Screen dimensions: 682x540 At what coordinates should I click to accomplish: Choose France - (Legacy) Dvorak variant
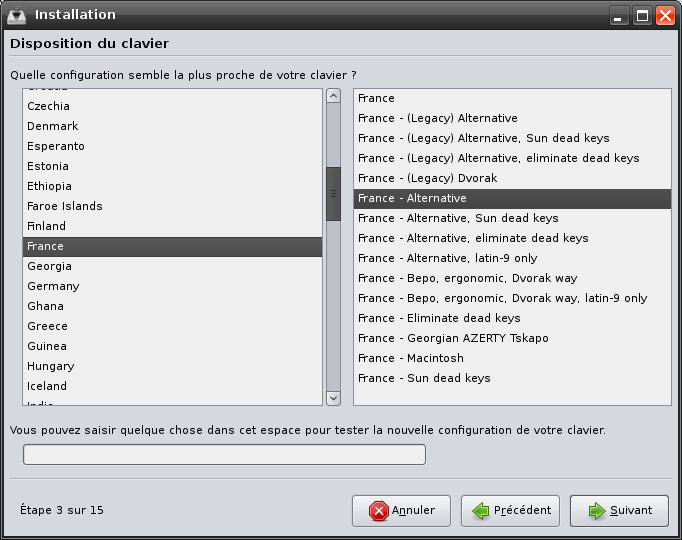[512, 178]
